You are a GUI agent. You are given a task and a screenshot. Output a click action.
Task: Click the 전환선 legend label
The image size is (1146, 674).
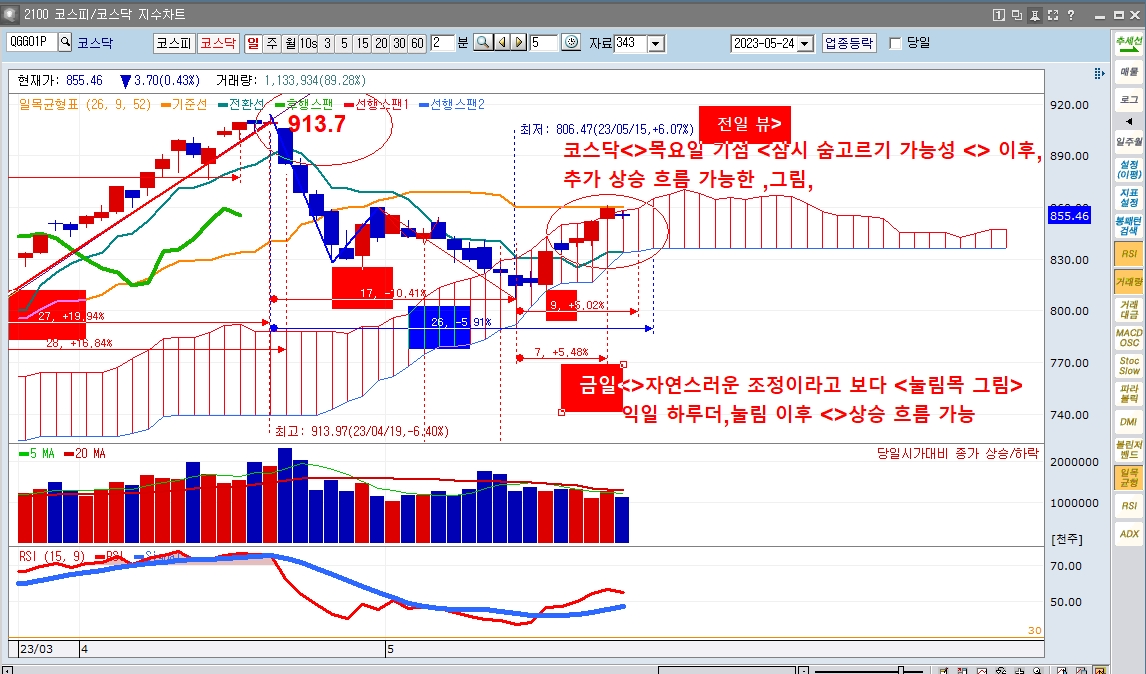(x=241, y=105)
